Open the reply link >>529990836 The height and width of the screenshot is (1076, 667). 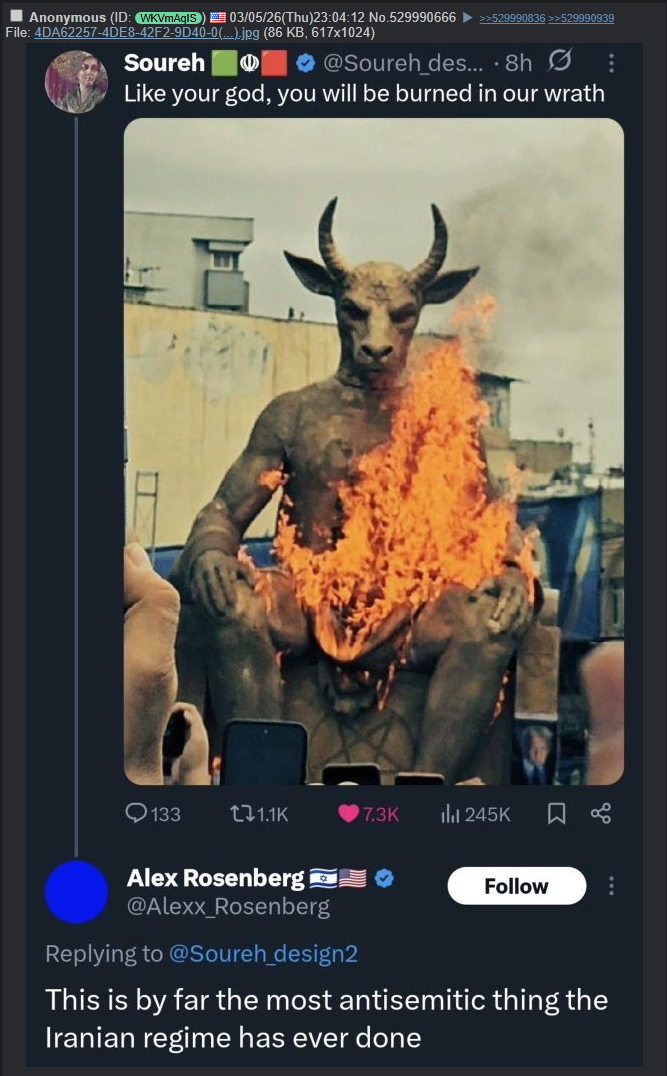(x=512, y=18)
